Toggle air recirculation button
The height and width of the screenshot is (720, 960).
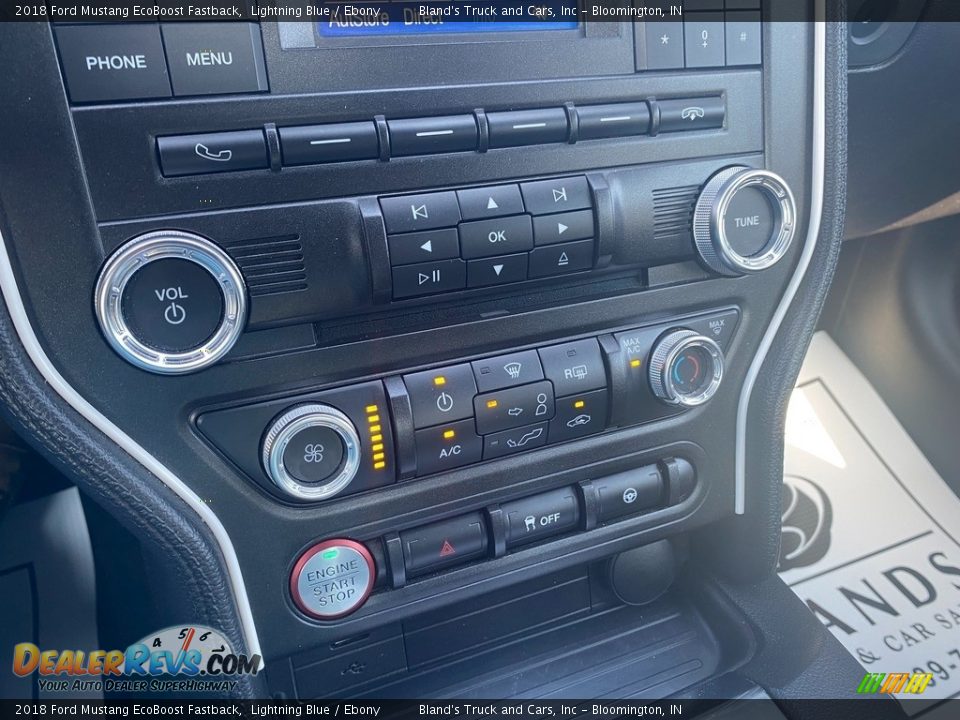578,416
